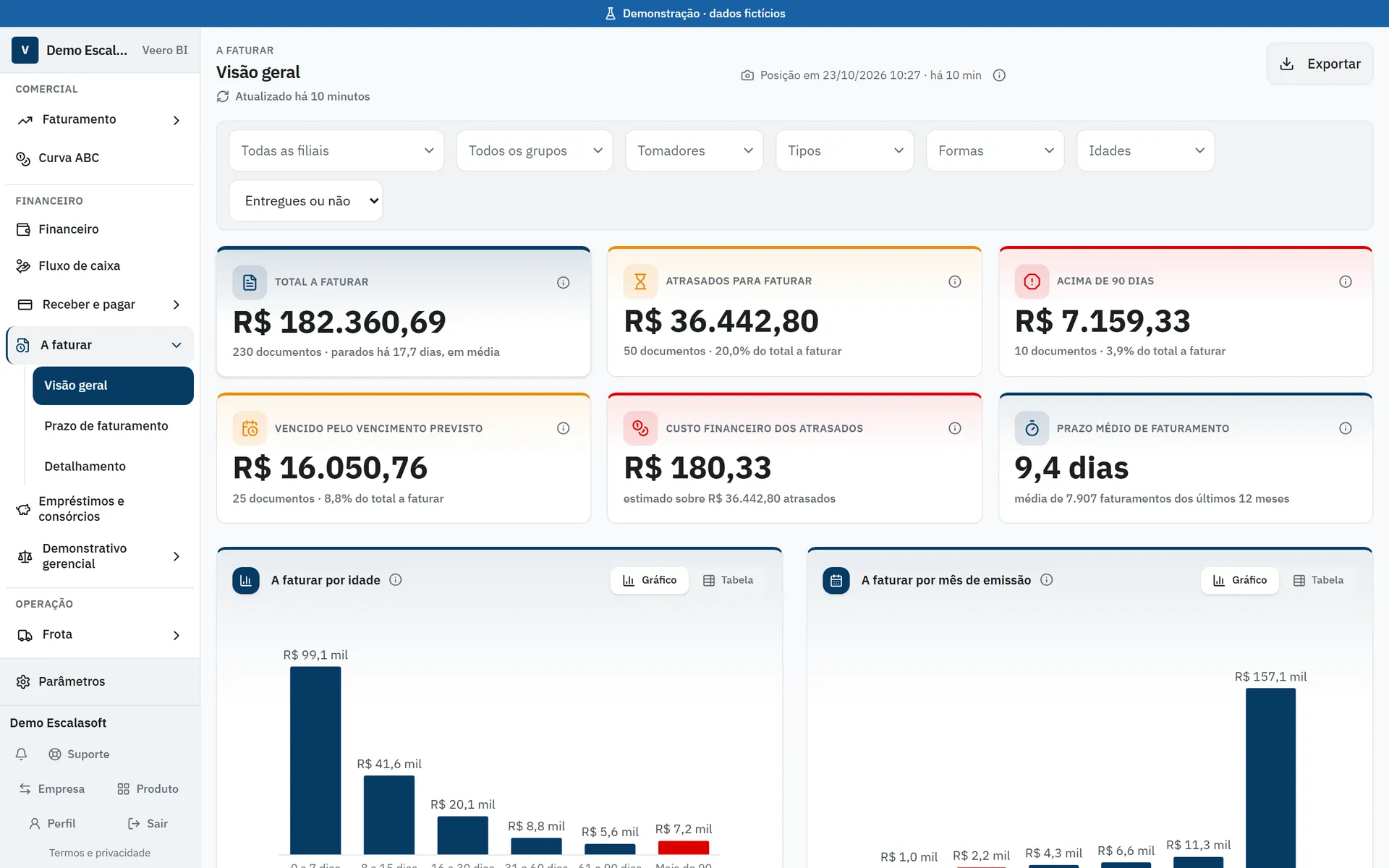Click Sair to log out

pos(148,823)
